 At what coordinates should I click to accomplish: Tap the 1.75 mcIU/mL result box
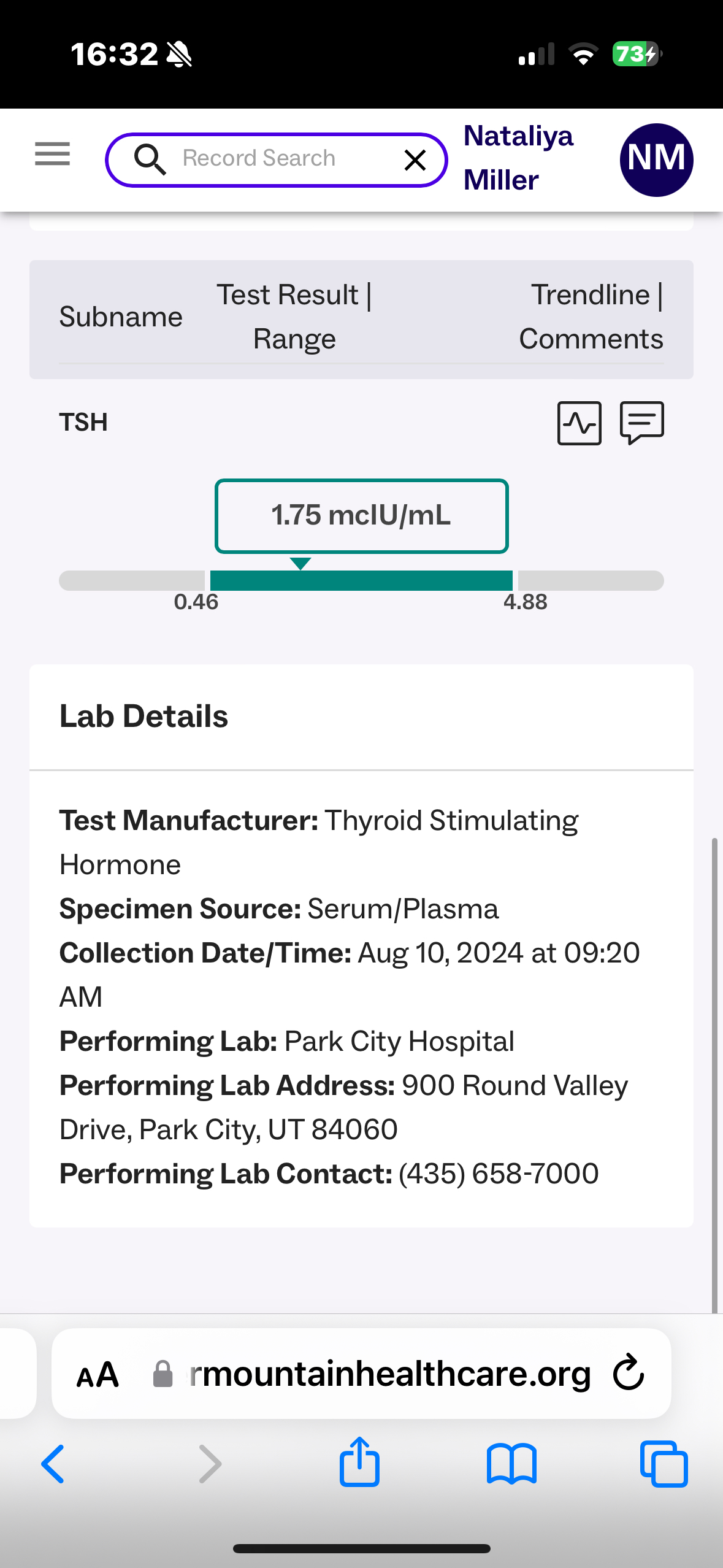pyautogui.click(x=361, y=516)
